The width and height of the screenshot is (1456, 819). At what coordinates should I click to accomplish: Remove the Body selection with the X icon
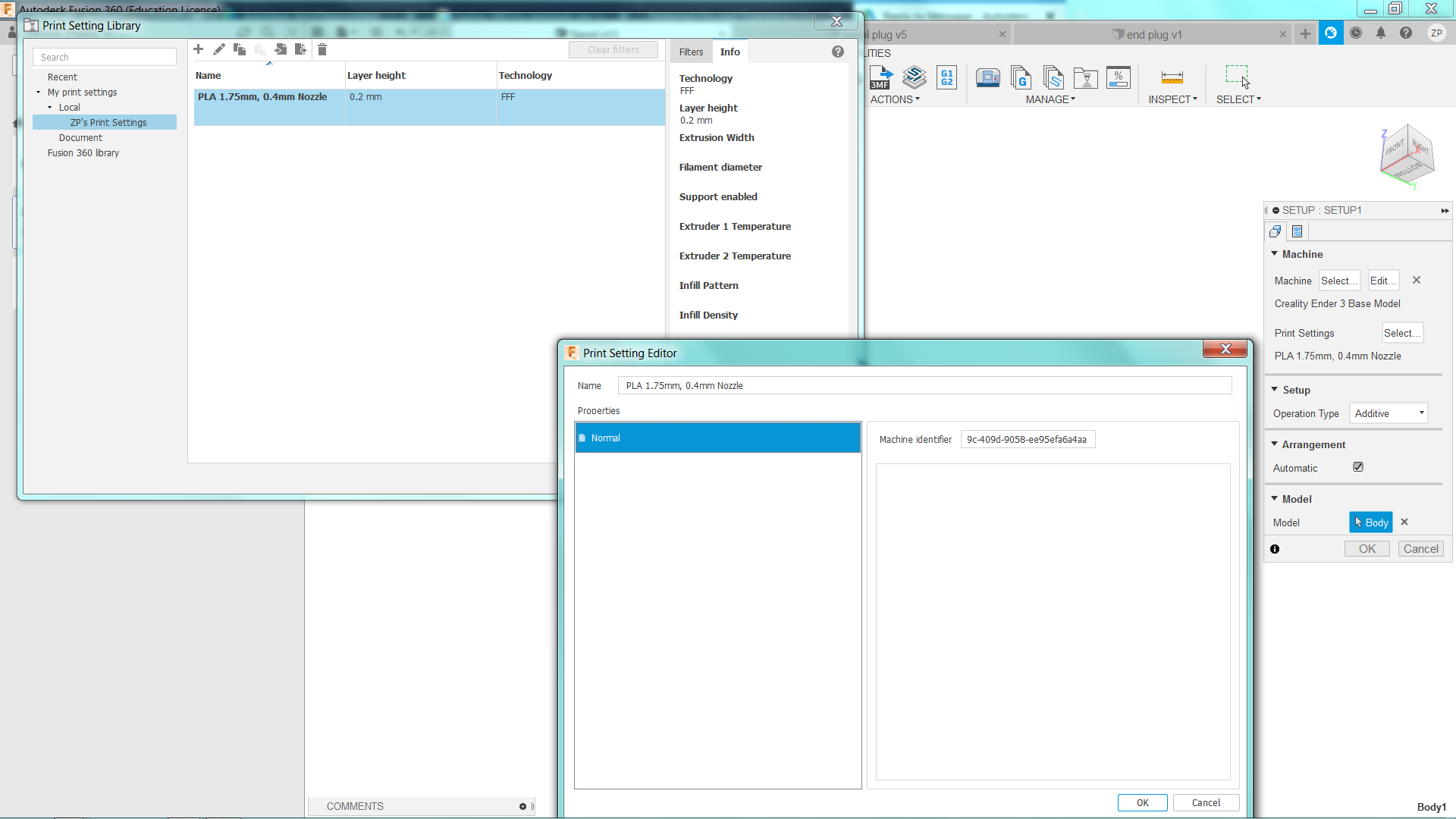1404,522
